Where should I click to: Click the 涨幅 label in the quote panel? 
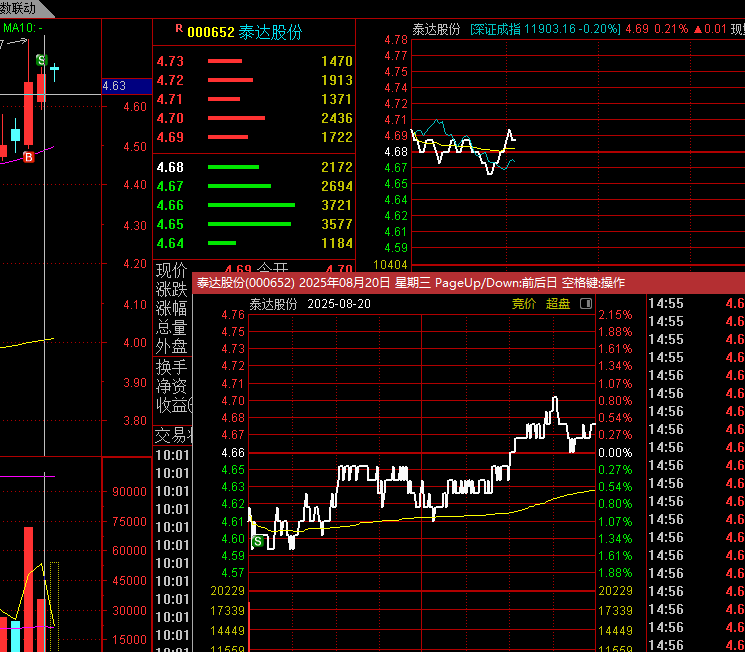[172, 308]
